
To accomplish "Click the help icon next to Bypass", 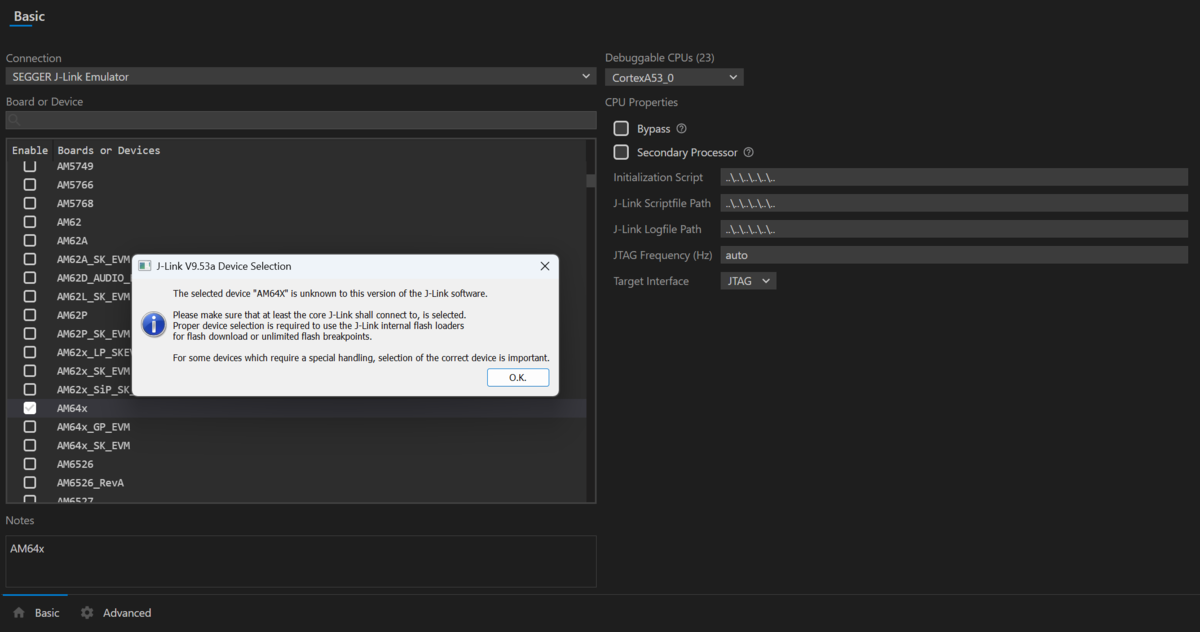I will pyautogui.click(x=681, y=129).
